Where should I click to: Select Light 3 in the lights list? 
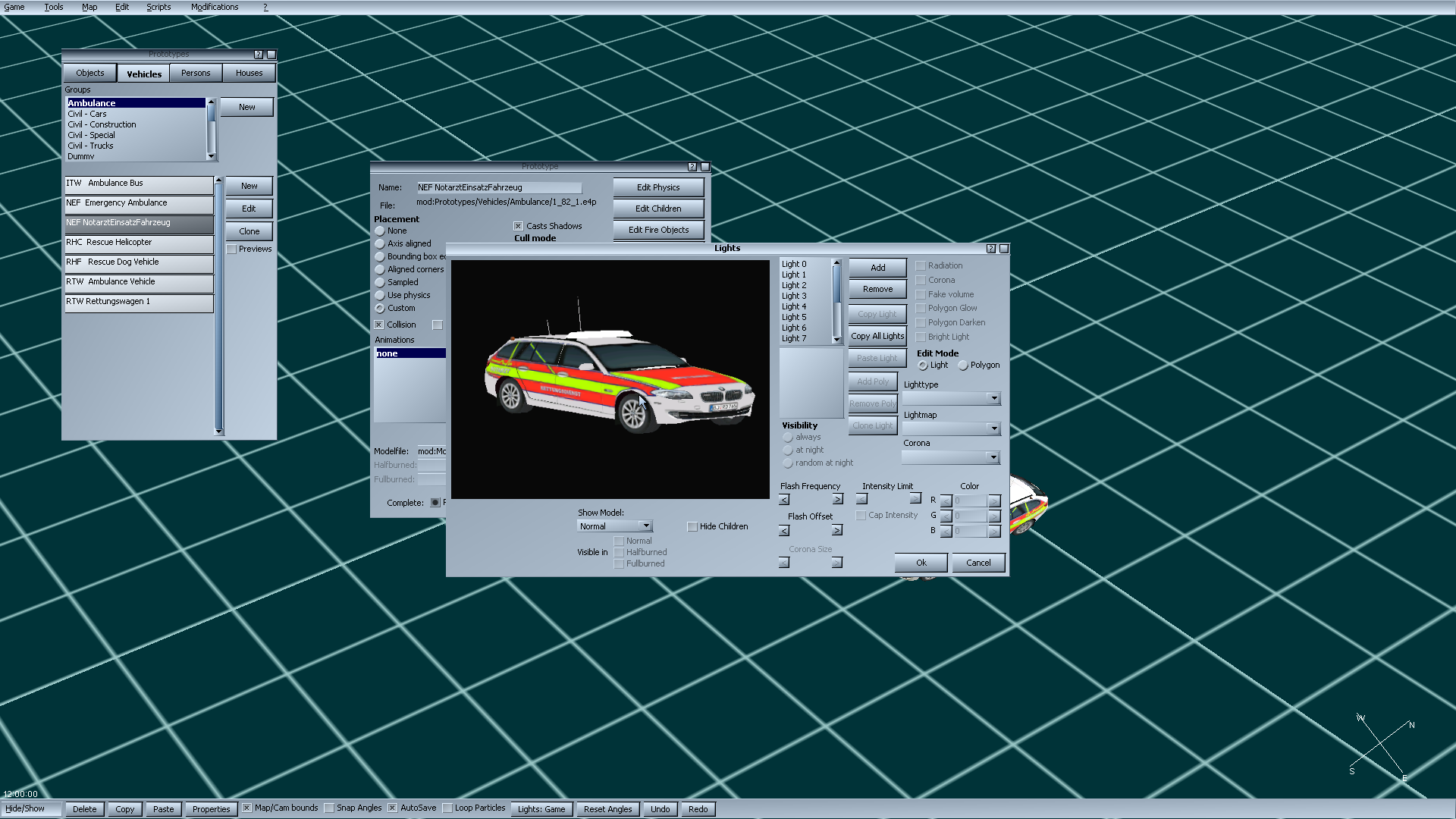794,296
